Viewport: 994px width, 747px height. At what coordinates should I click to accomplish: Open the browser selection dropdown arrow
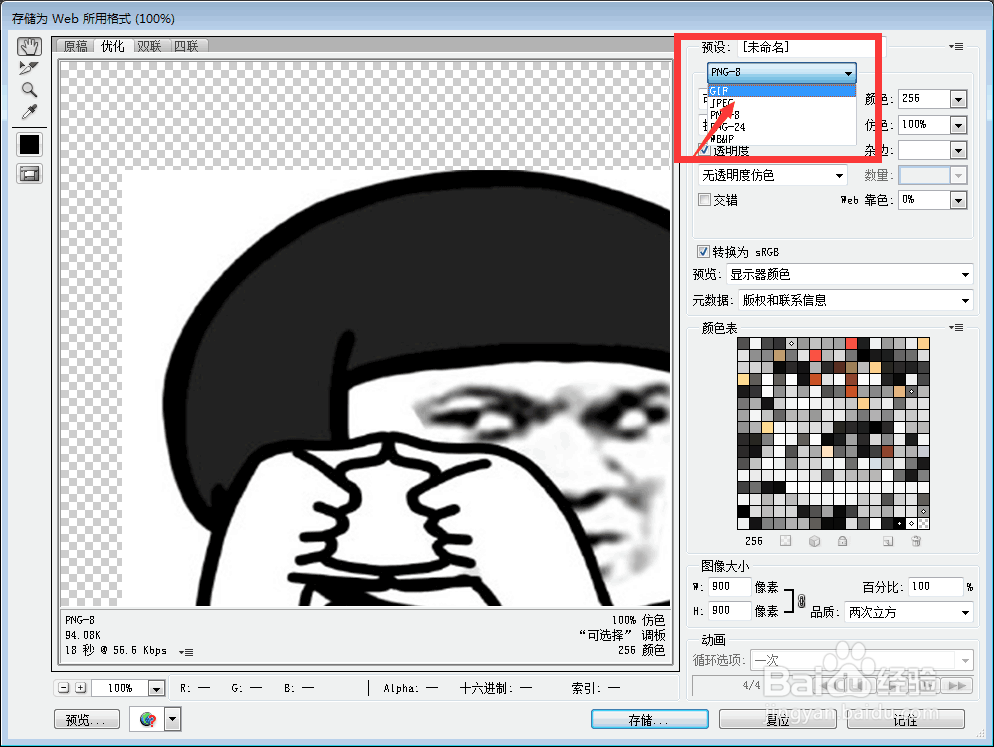(x=172, y=720)
